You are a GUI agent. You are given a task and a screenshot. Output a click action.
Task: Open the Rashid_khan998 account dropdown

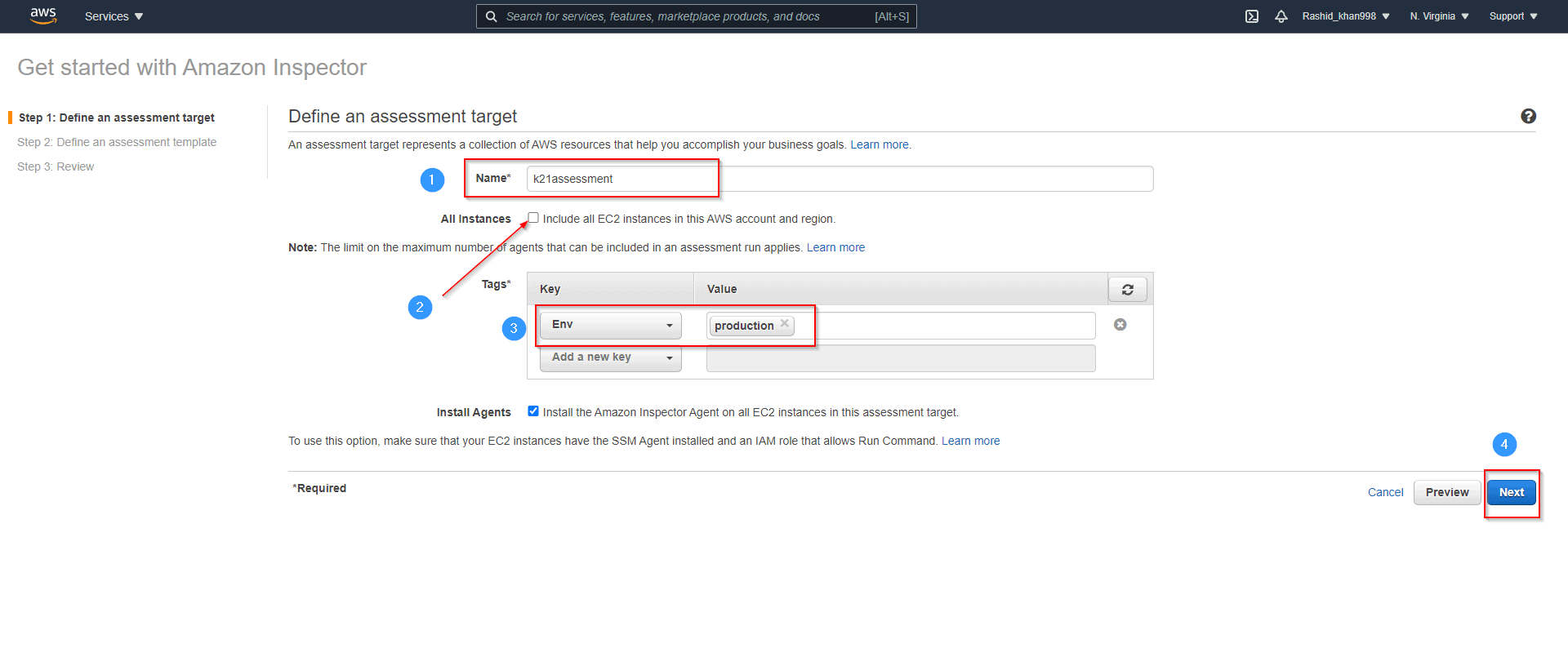point(1346,16)
